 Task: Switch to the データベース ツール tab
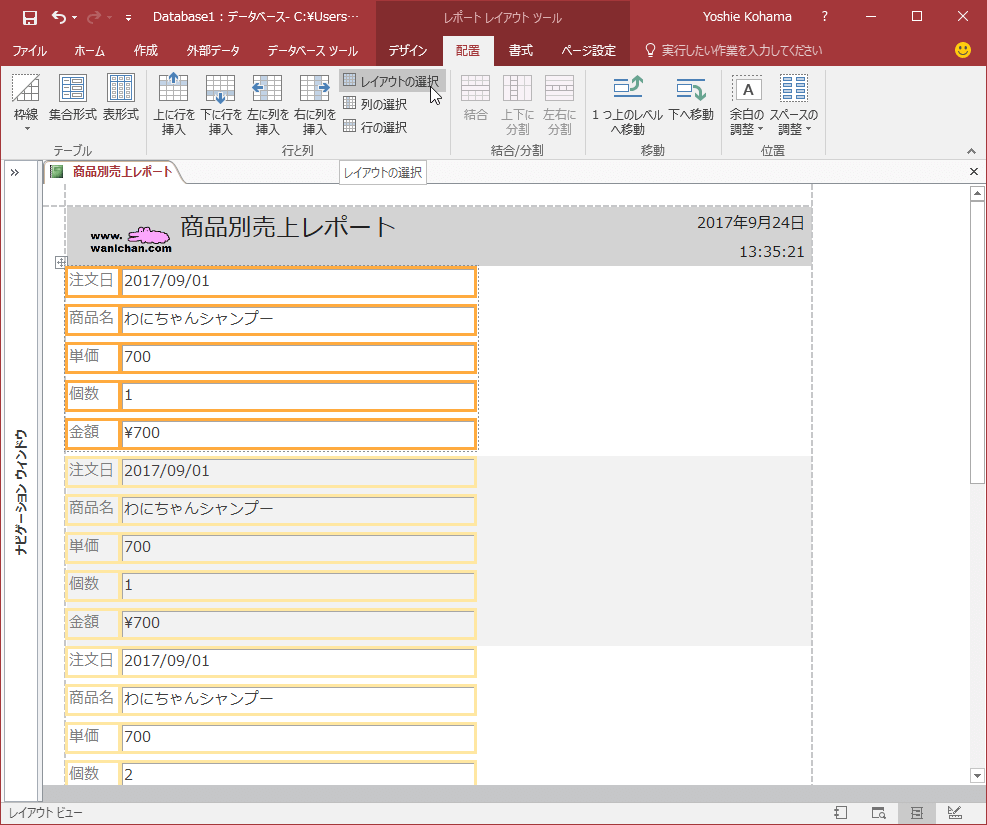(312, 50)
